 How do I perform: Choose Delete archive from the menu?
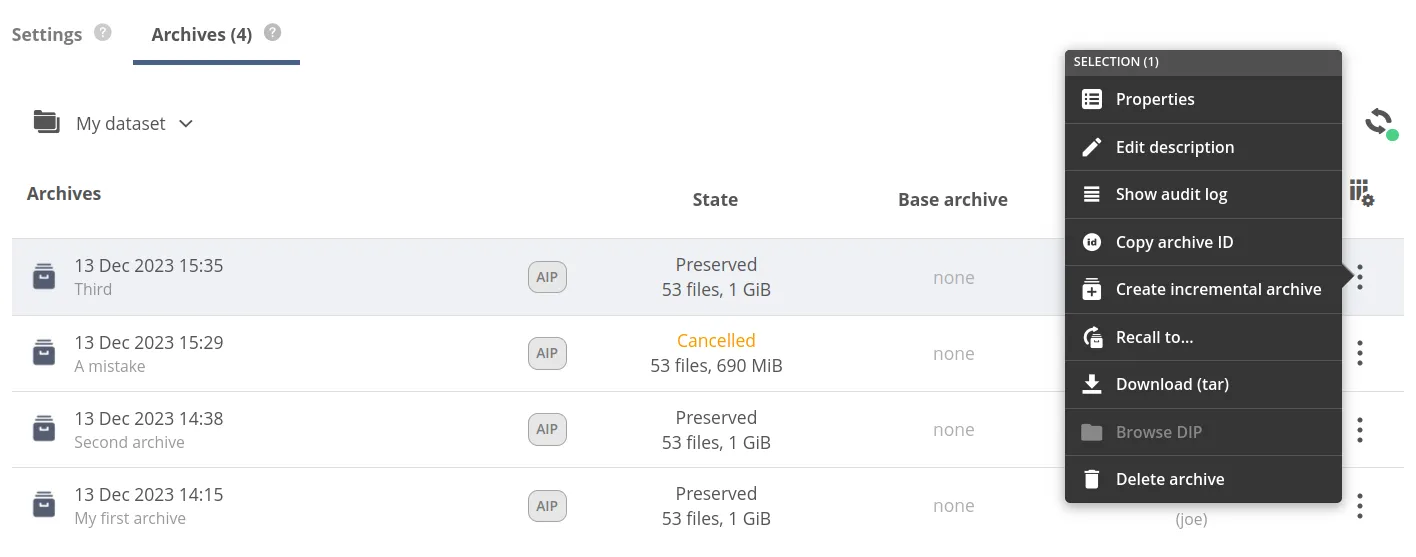tap(1170, 479)
